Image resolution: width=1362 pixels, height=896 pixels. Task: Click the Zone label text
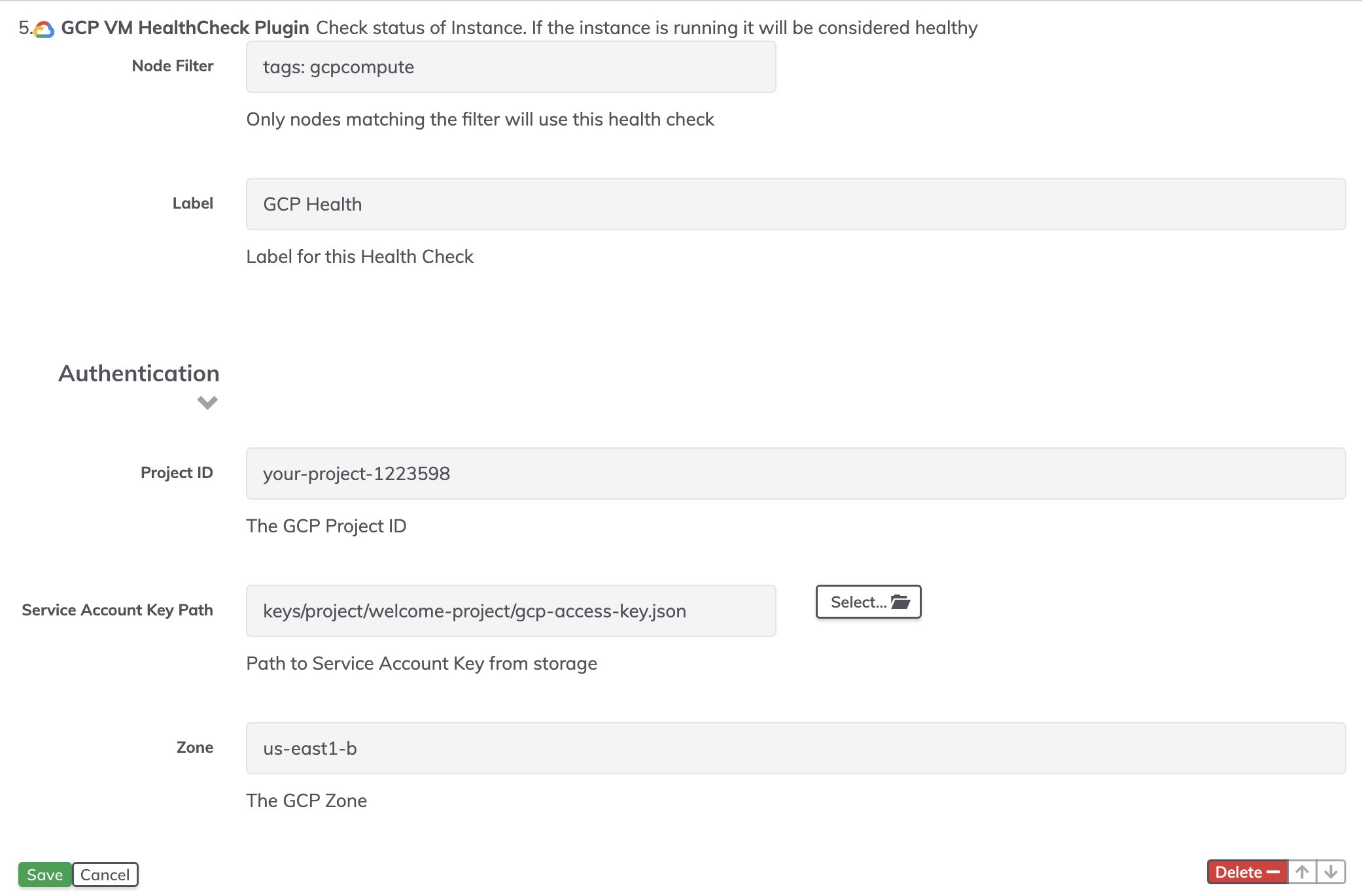pyautogui.click(x=195, y=748)
